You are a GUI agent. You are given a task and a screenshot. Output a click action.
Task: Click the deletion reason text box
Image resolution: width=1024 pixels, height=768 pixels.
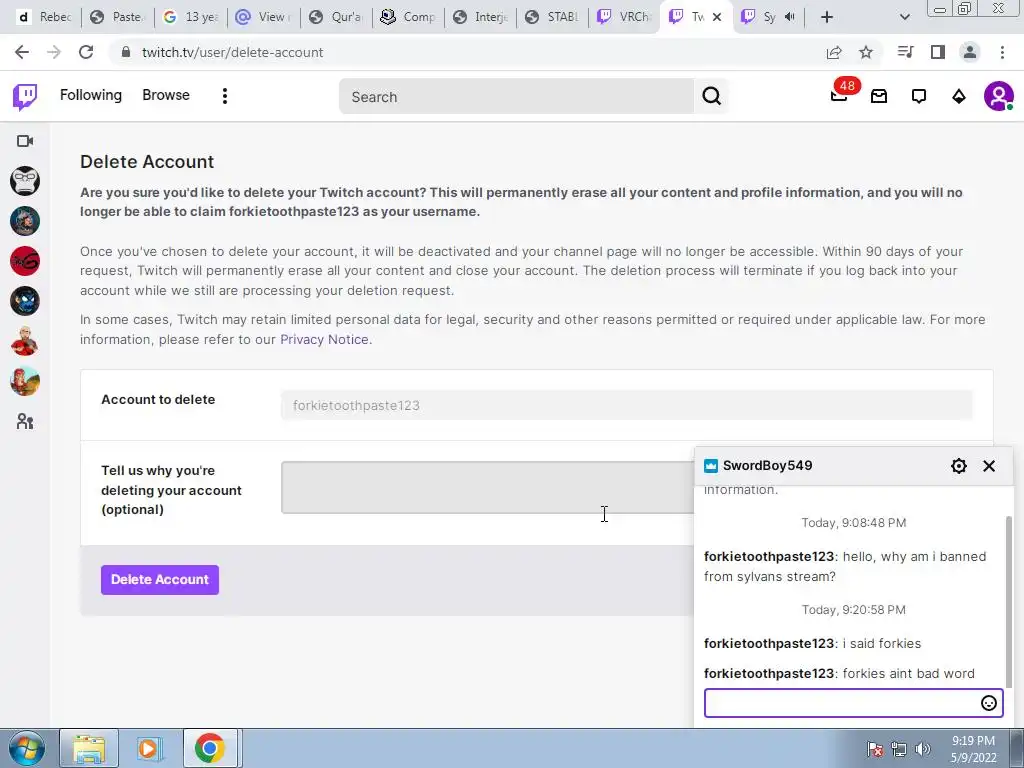488,488
